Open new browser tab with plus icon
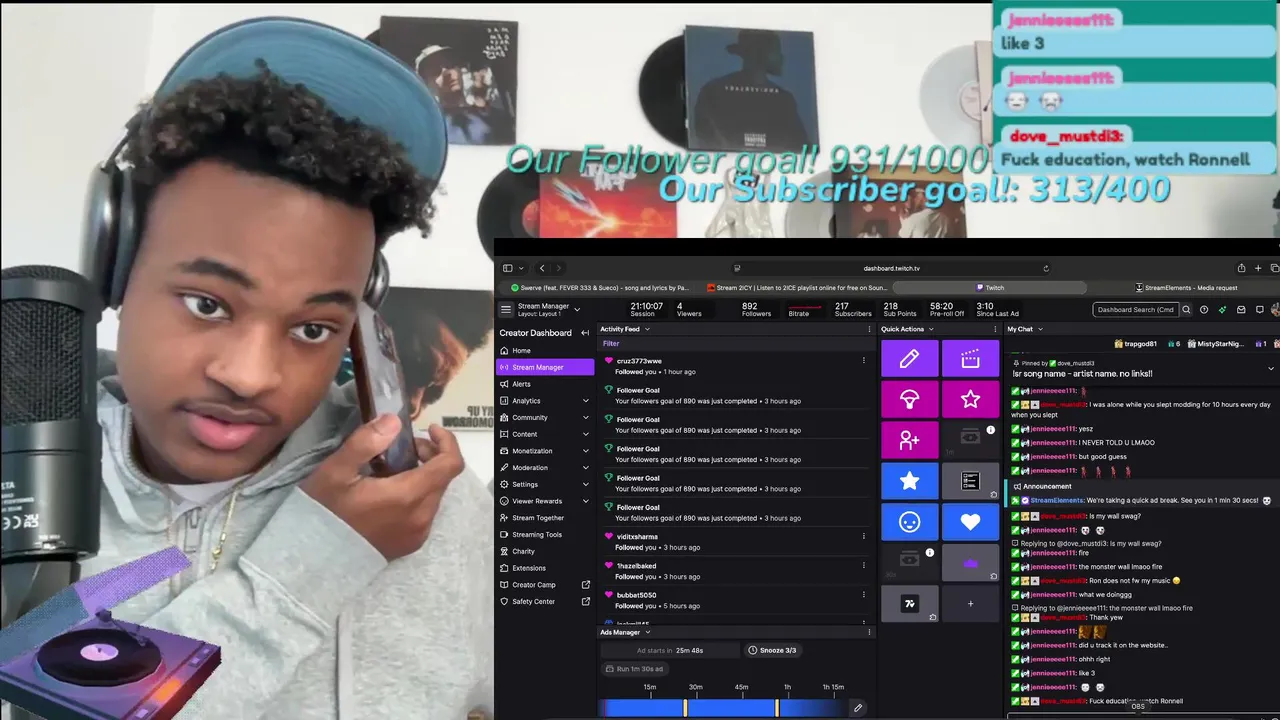1280x720 pixels. (x=1258, y=268)
